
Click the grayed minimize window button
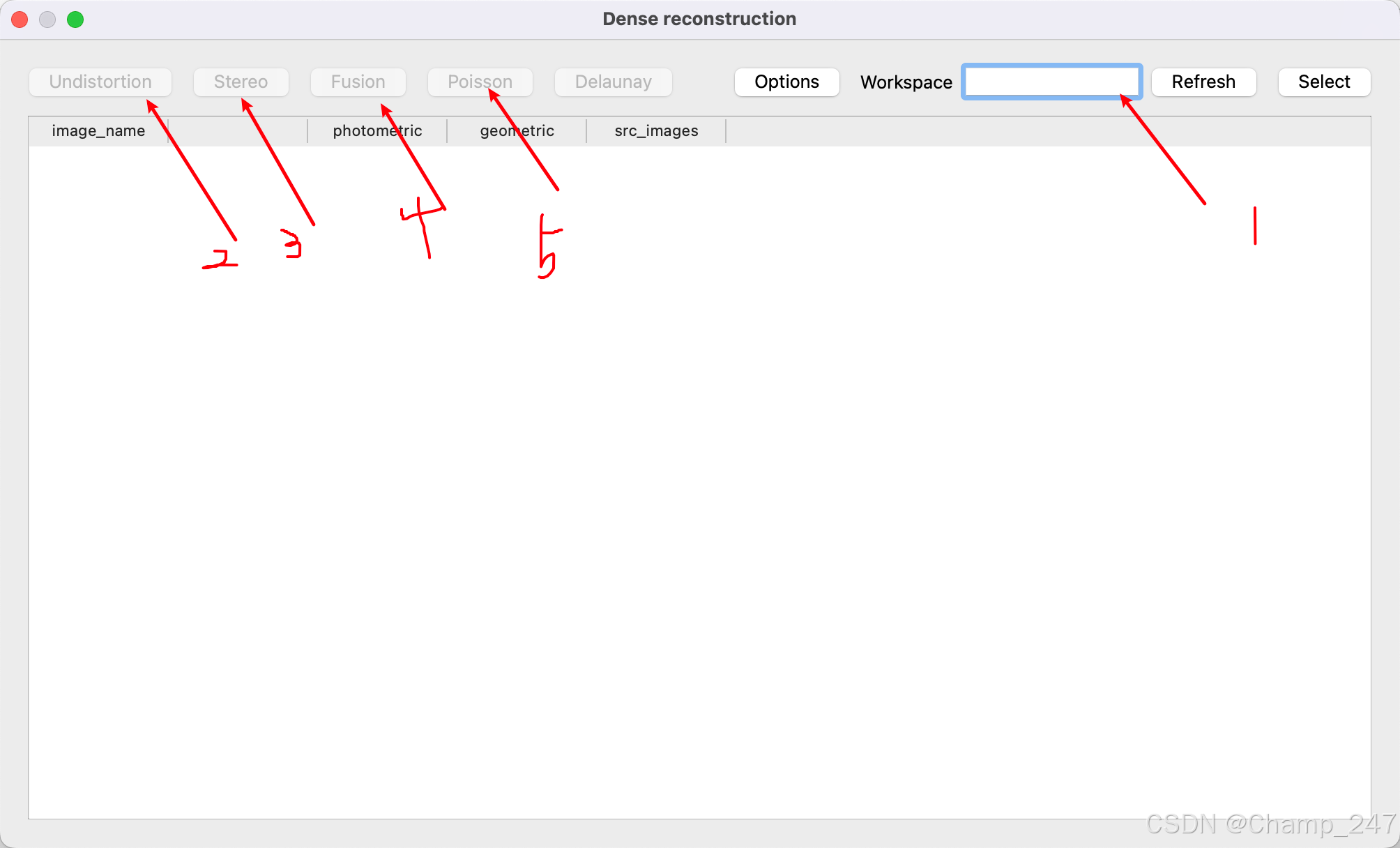click(x=47, y=20)
